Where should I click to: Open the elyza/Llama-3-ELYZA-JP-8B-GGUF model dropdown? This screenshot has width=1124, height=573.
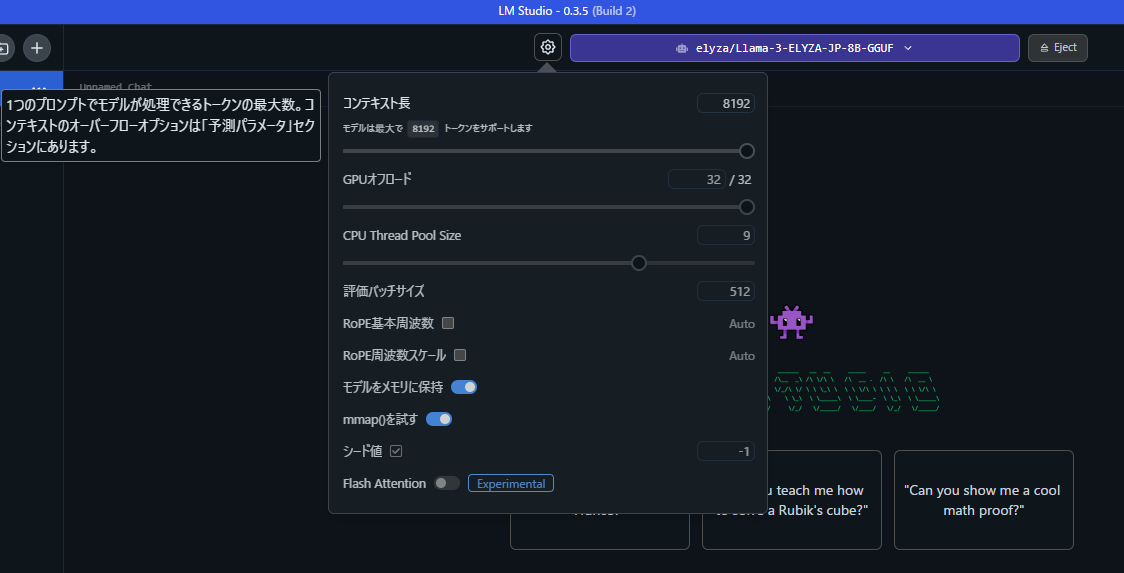(794, 48)
